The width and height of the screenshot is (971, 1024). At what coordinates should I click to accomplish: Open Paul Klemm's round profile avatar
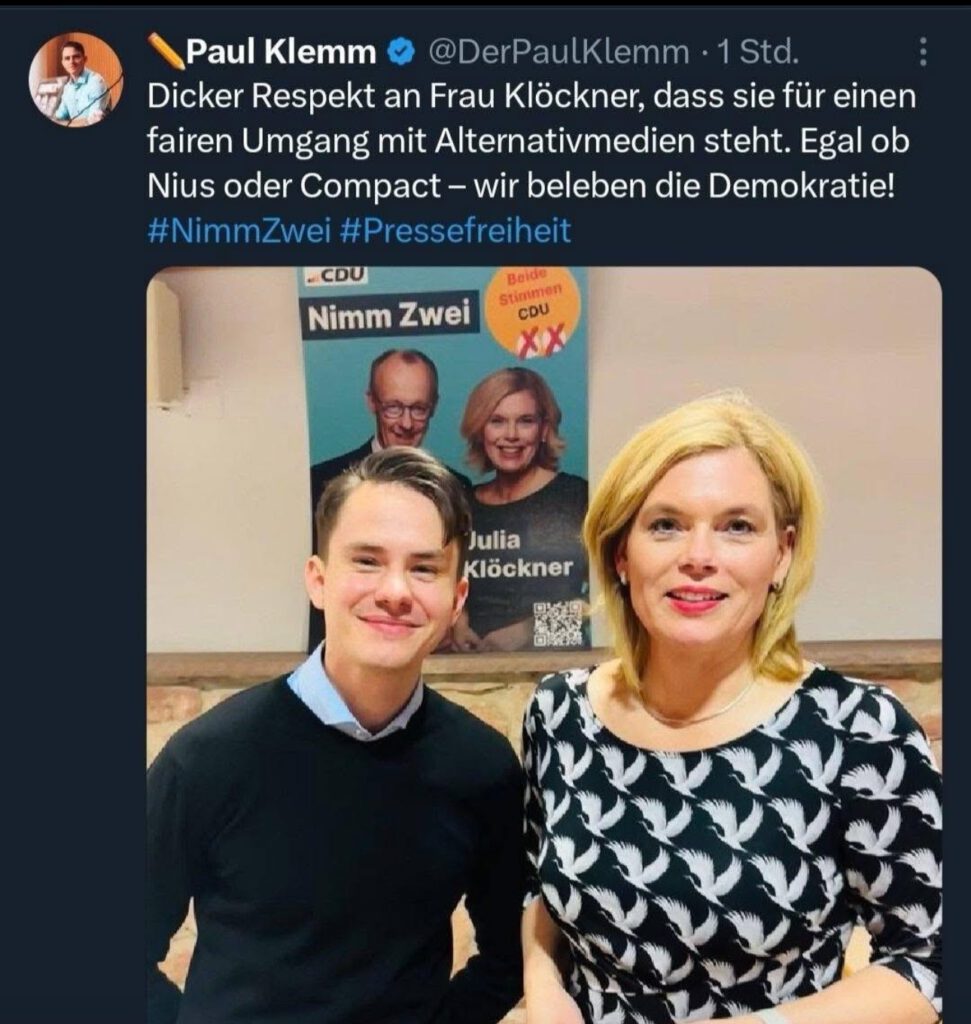tap(76, 79)
